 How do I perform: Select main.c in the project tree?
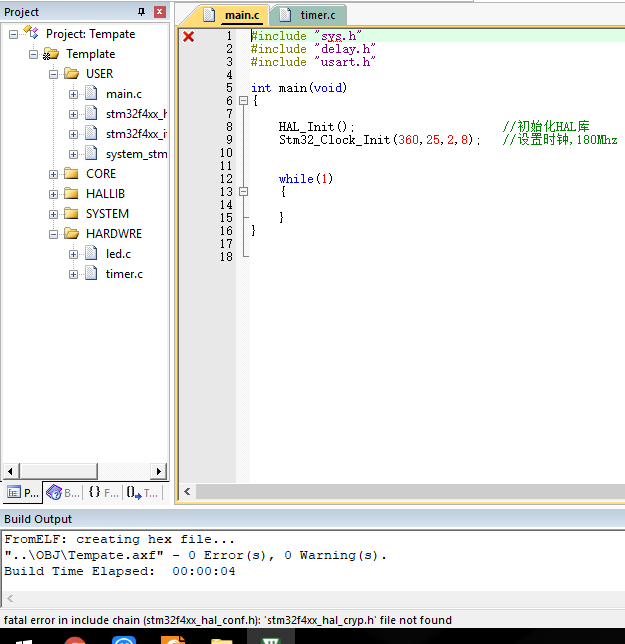[x=124, y=94]
